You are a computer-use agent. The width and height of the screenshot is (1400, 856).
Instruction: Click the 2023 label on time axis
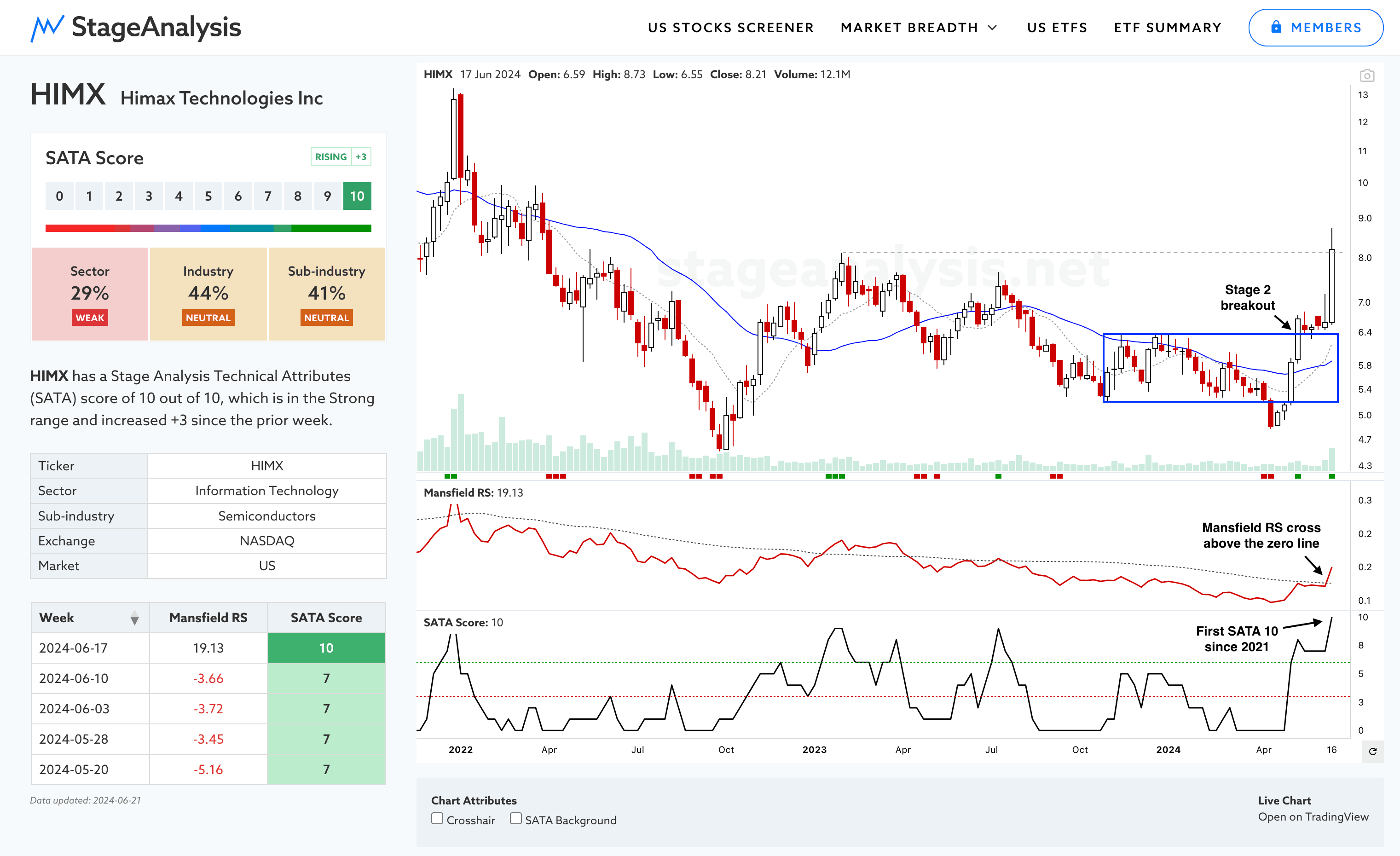814,750
